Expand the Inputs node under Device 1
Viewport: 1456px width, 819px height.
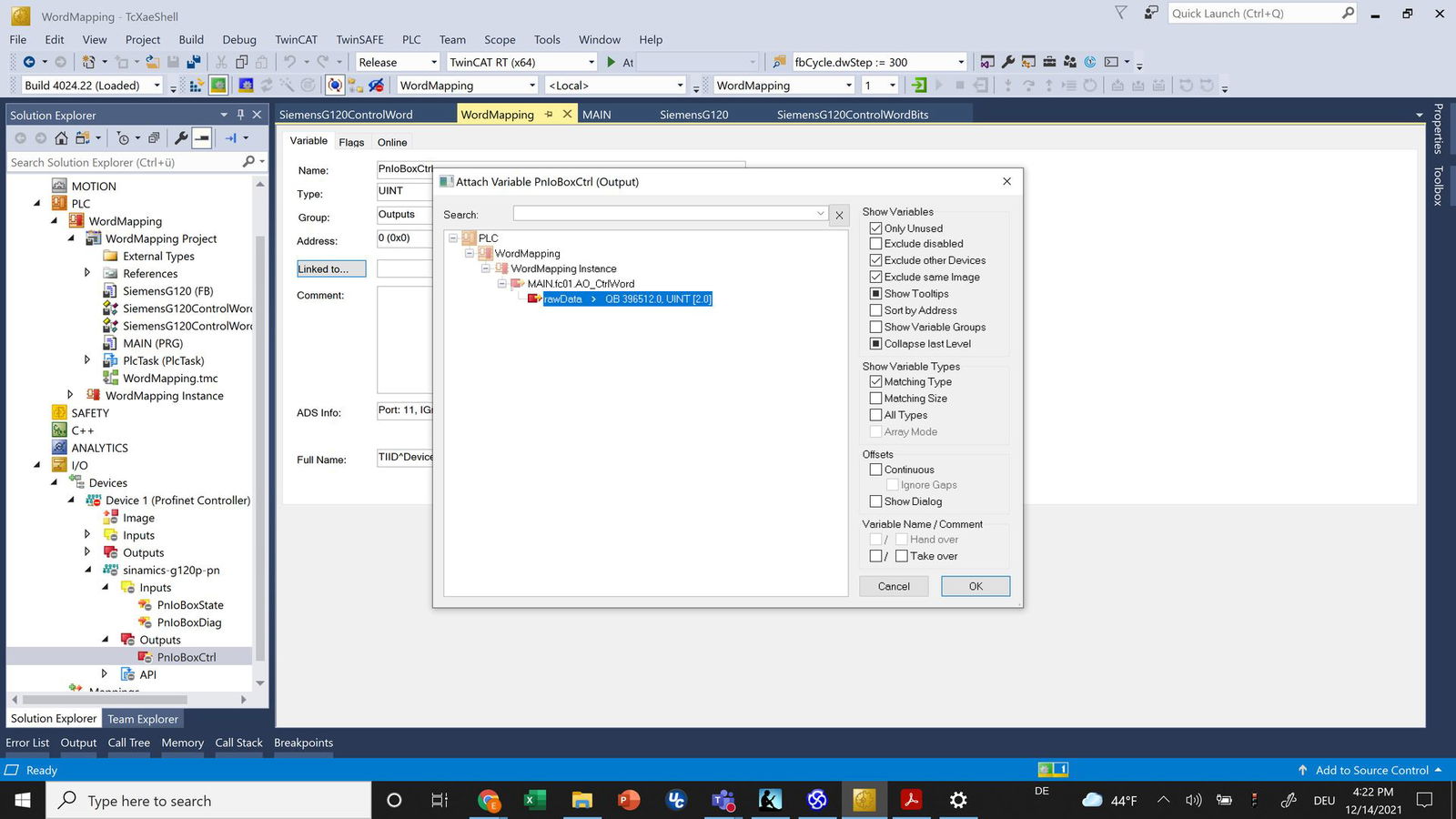tap(87, 535)
